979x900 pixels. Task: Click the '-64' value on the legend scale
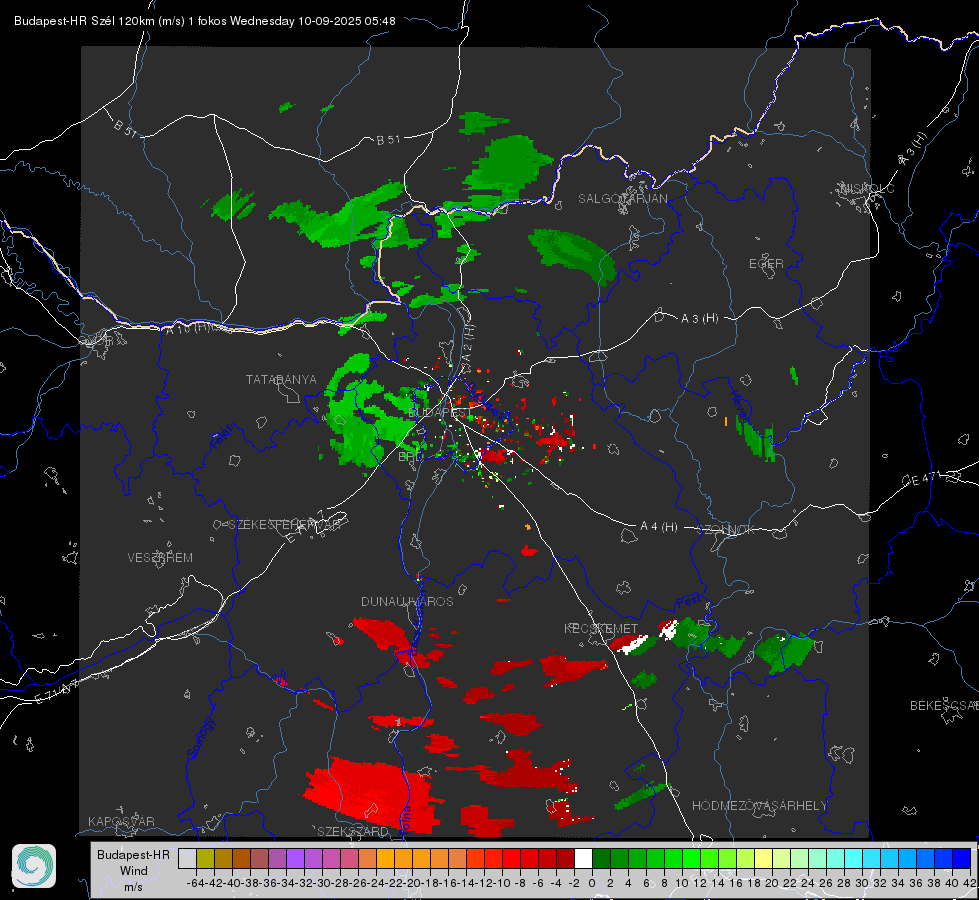click(195, 883)
